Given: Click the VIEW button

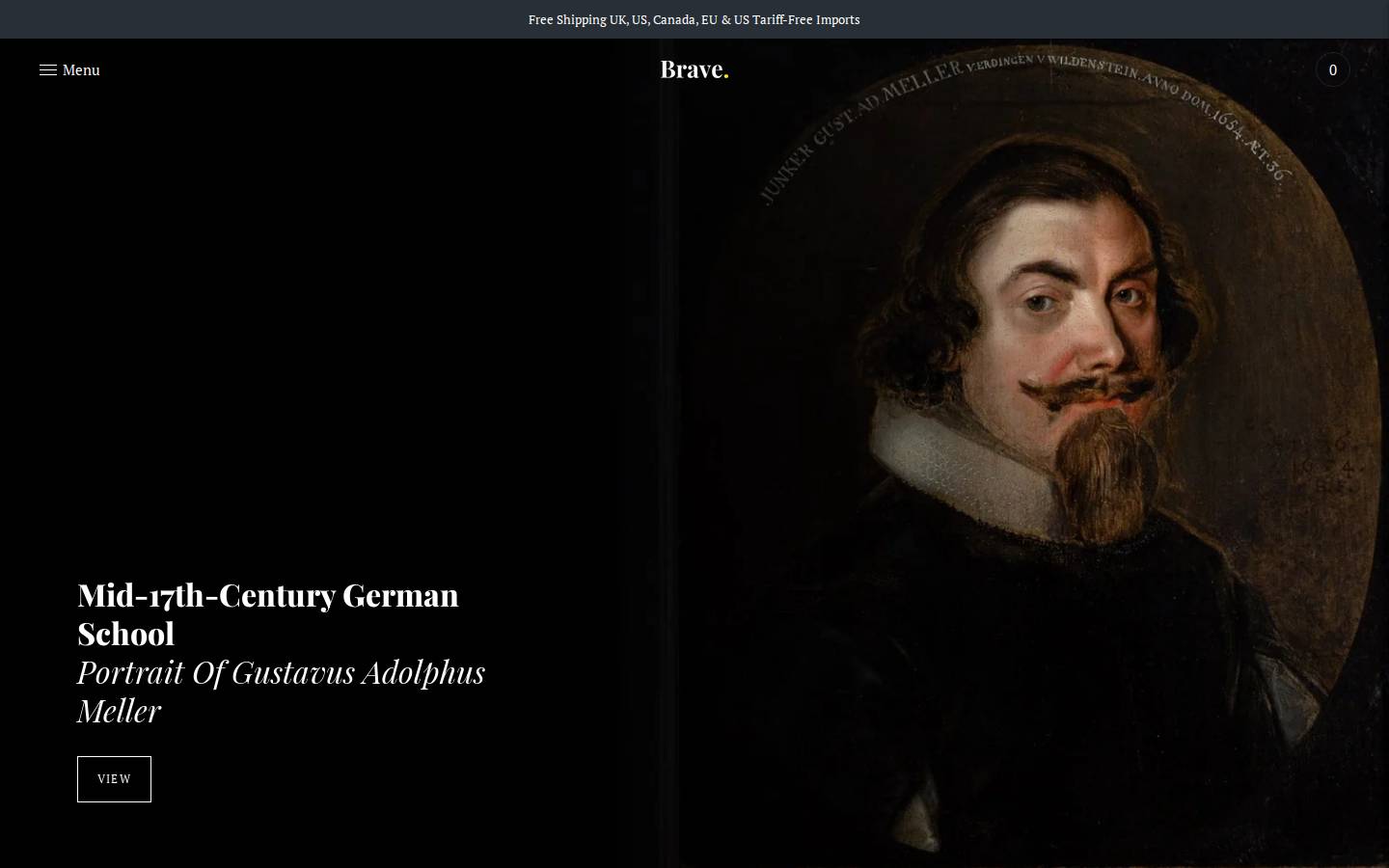Looking at the screenshot, I should click(114, 779).
